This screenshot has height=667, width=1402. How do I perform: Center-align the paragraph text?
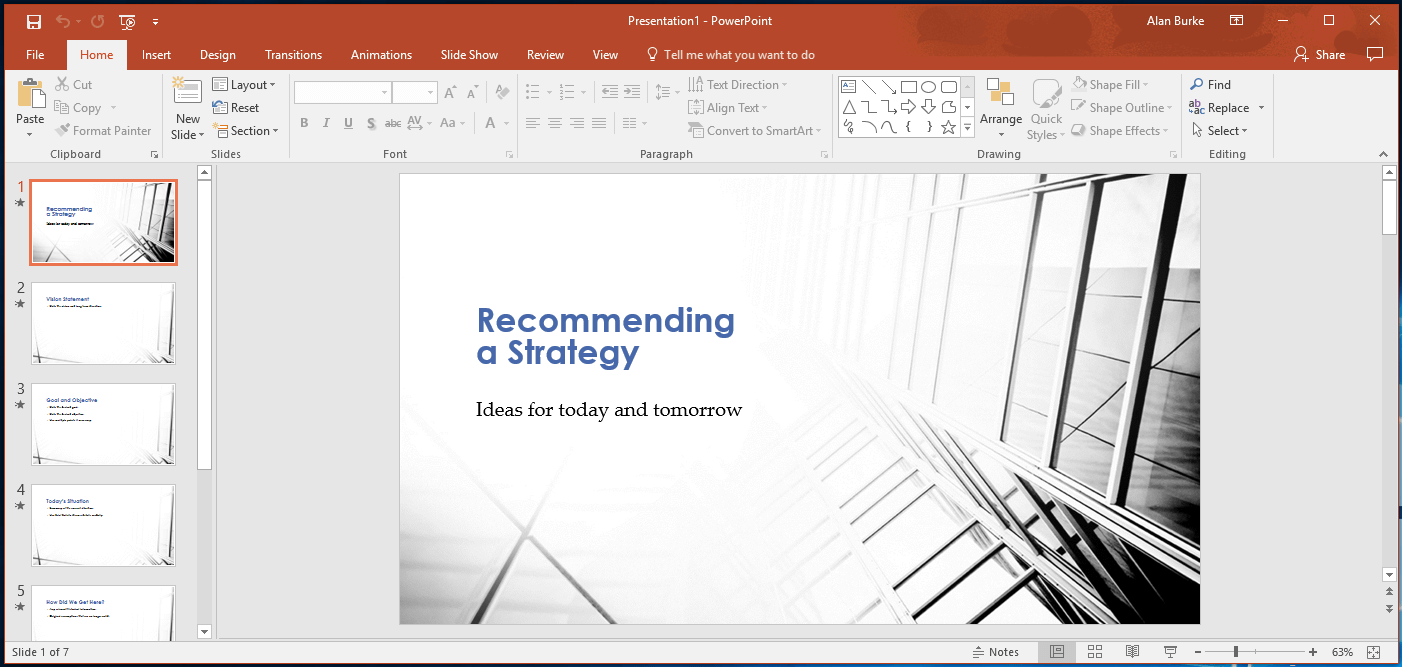click(x=555, y=122)
